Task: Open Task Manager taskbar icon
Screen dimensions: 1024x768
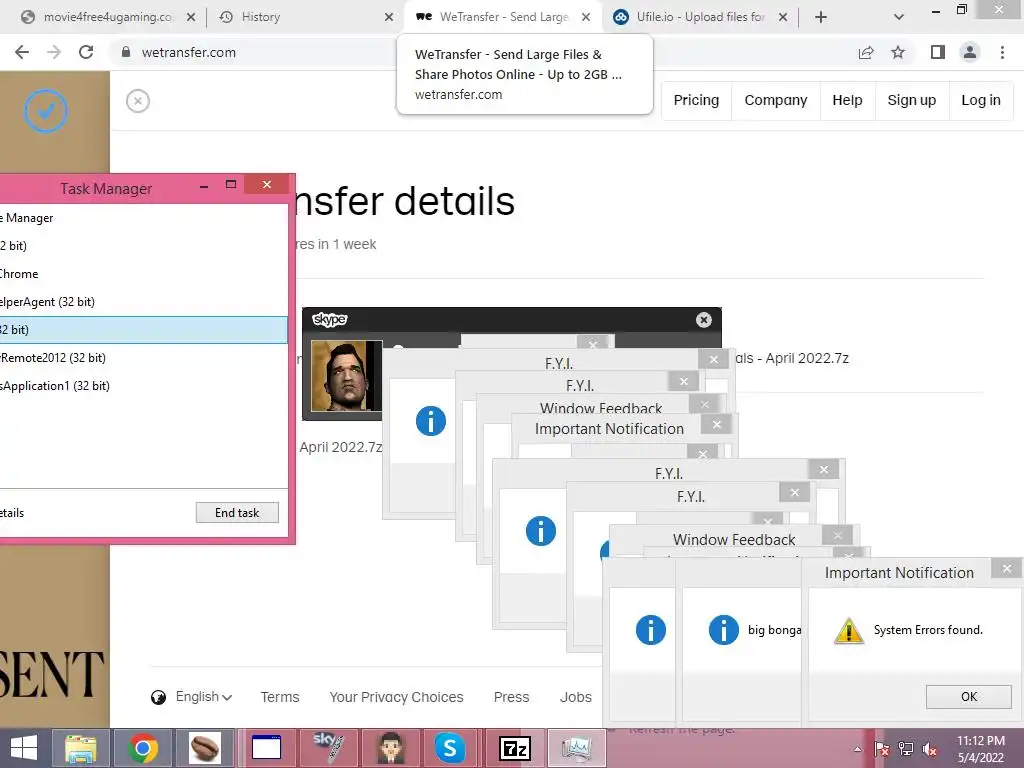Action: click(576, 748)
